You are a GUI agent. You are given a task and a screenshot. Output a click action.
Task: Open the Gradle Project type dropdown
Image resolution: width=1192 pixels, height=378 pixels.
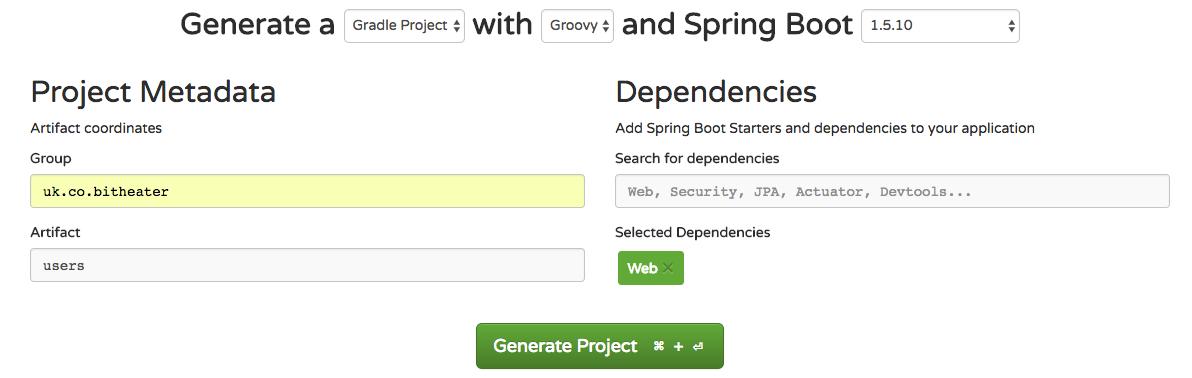pos(404,26)
